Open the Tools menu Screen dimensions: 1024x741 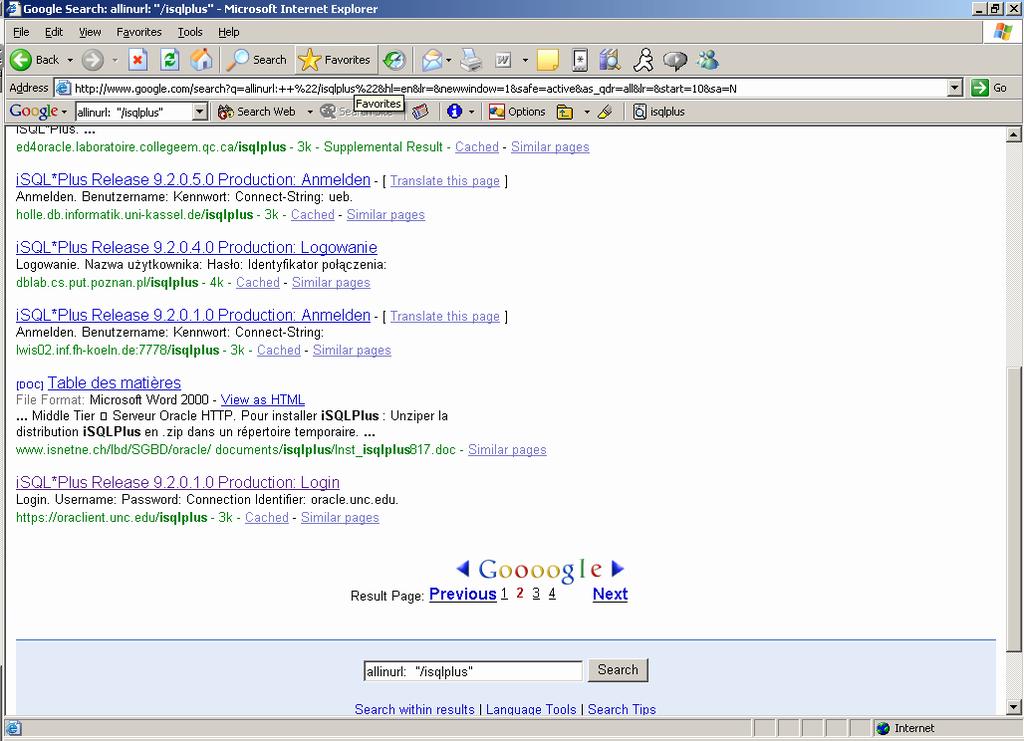[190, 32]
